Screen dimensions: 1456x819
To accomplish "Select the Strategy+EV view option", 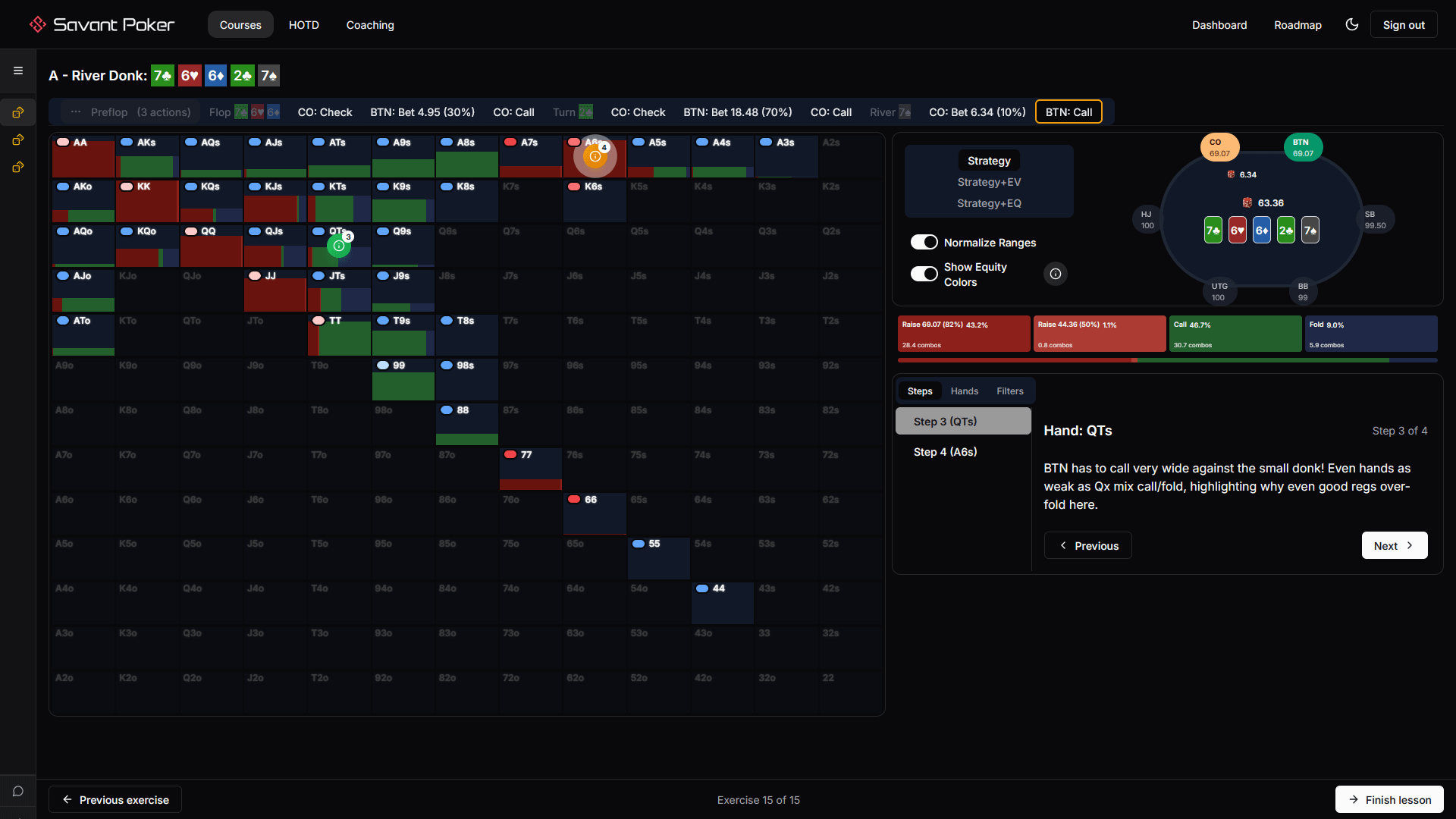I will 989,182.
